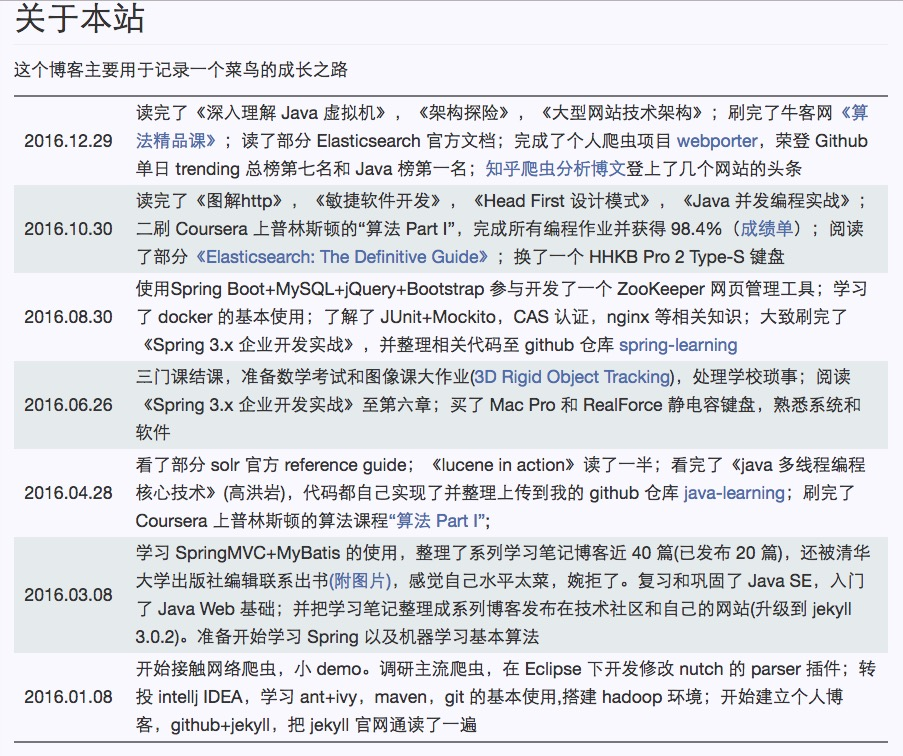Open the spring-learning repository link
Screen dimensions: 903x756
click(x=678, y=345)
